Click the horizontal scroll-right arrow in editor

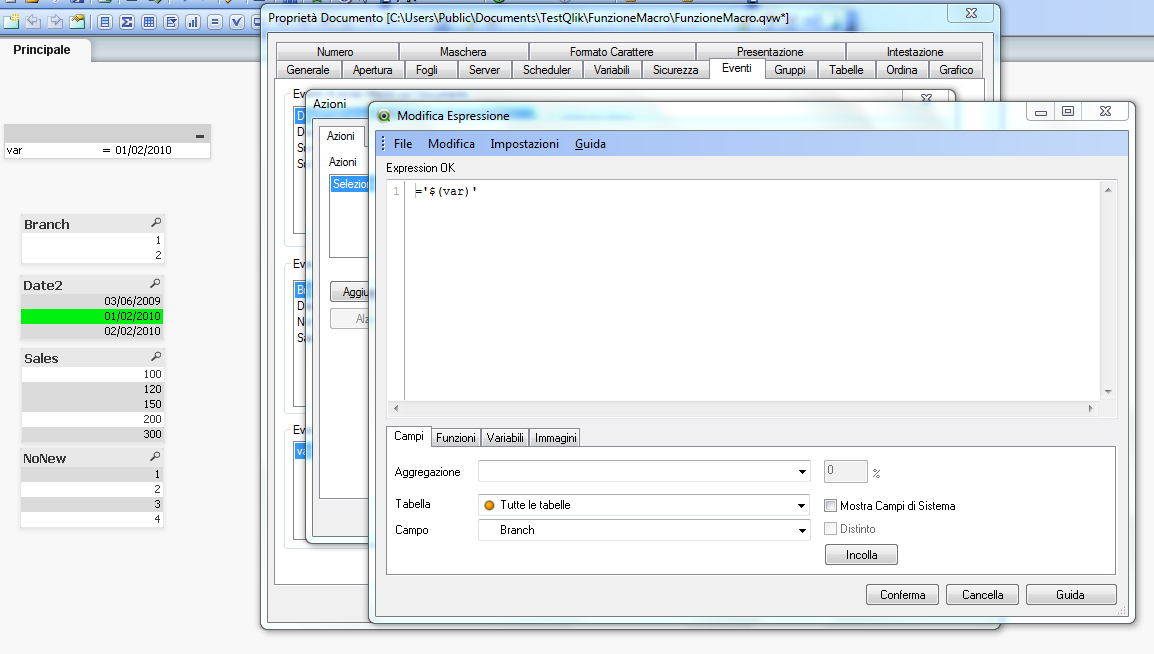tap(1091, 408)
